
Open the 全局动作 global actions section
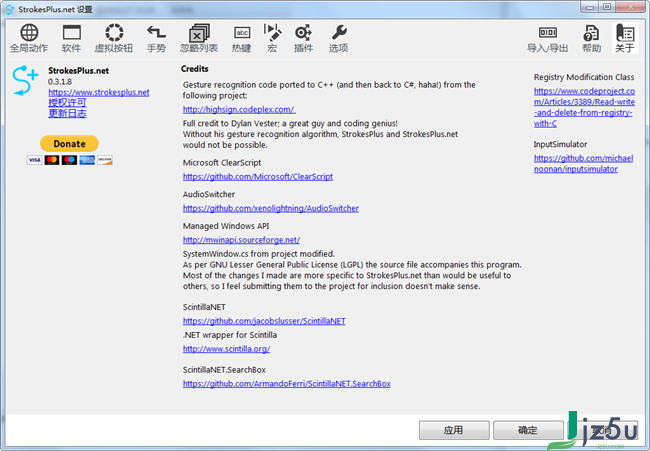29,38
